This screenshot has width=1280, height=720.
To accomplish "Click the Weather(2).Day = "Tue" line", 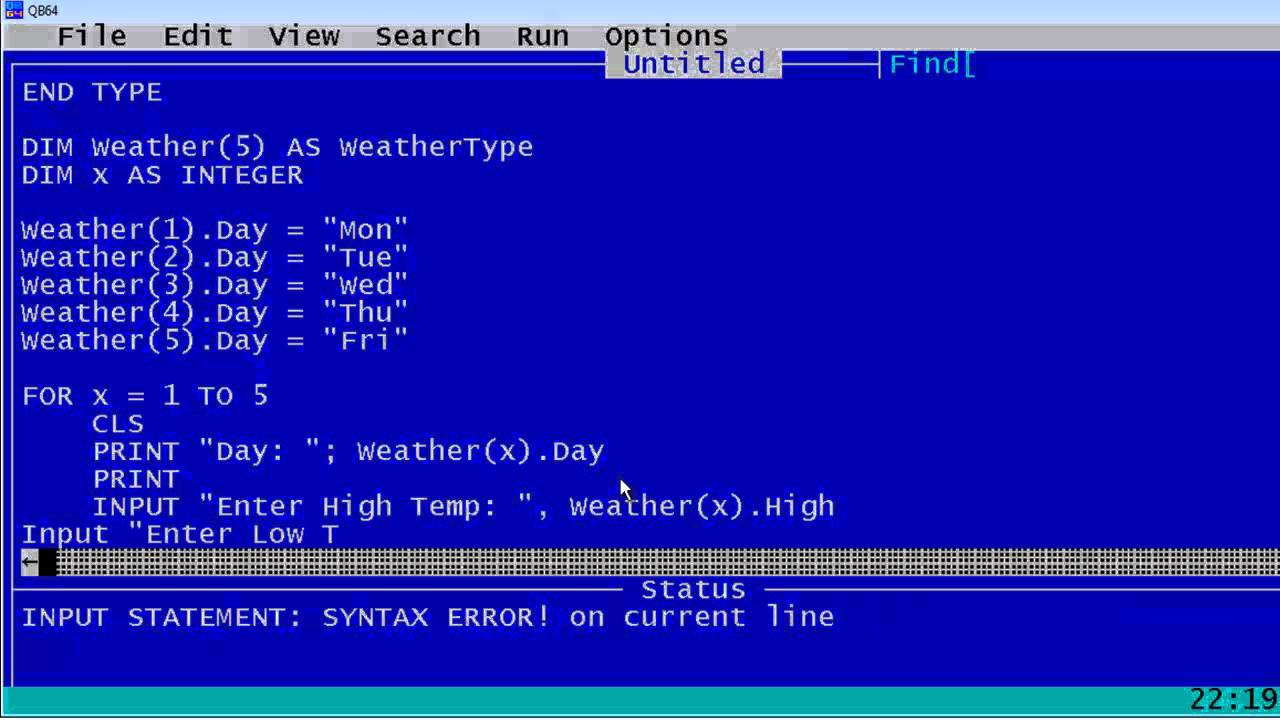I will pyautogui.click(x=215, y=258).
